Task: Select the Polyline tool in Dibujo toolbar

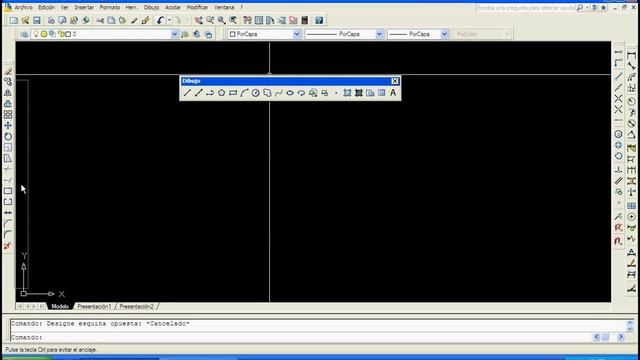Action: [210, 93]
